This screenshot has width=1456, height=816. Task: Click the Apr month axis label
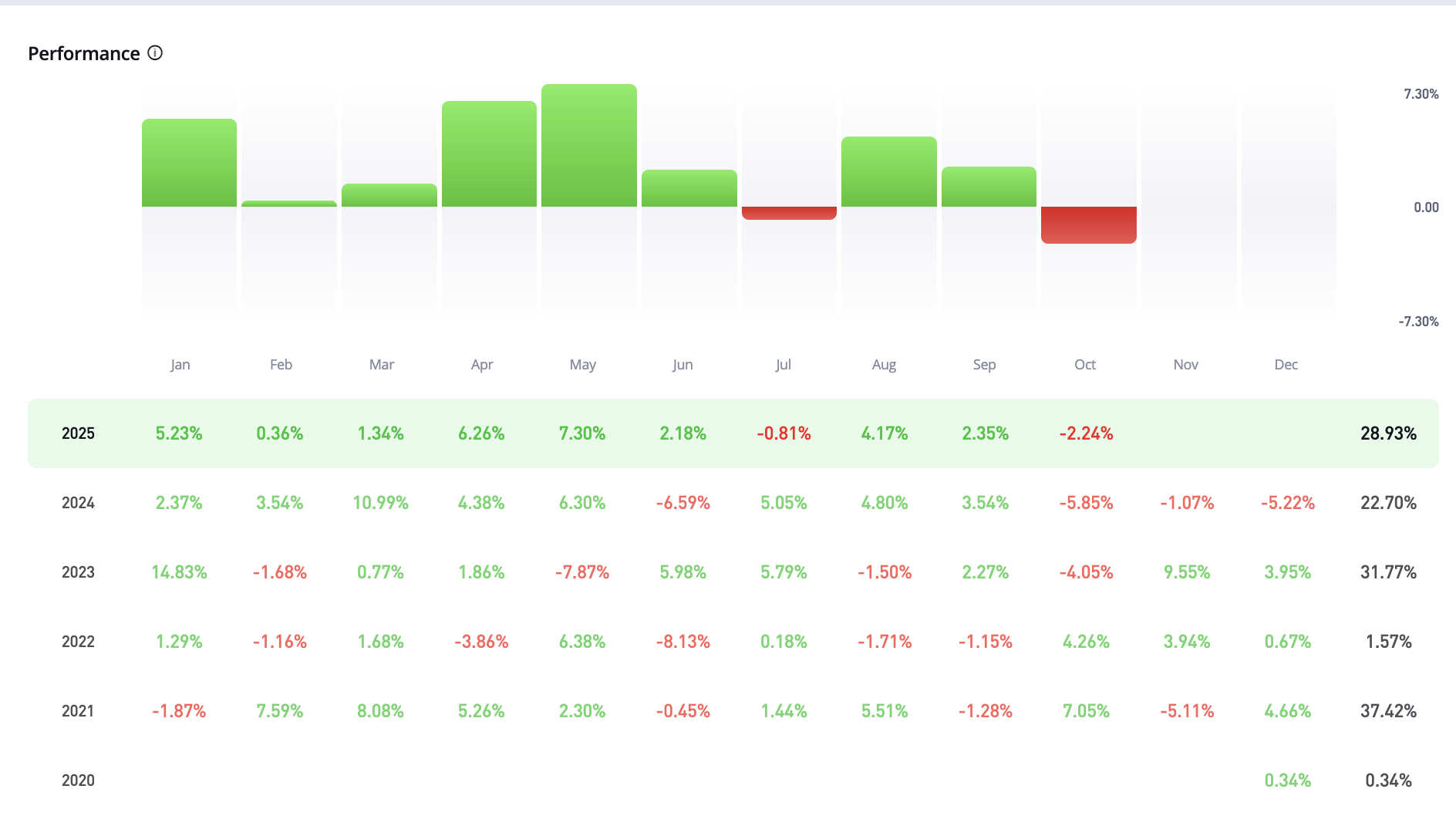coord(482,365)
